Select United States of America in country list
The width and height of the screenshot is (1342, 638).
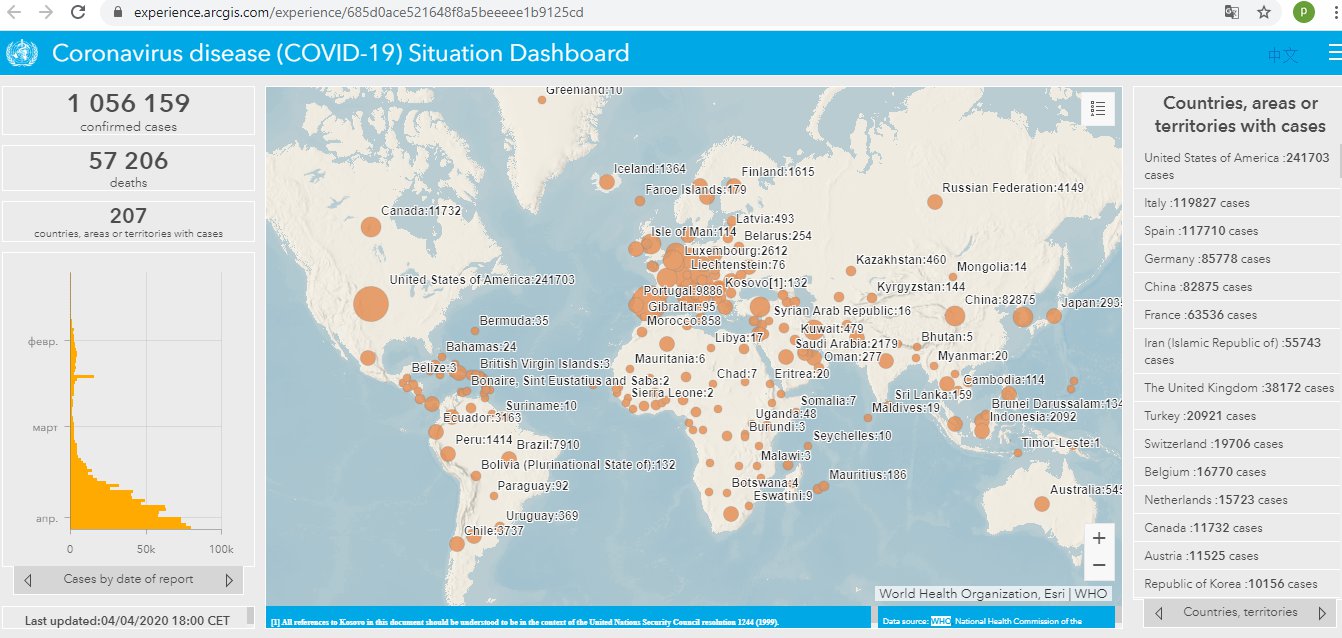pos(1238,166)
